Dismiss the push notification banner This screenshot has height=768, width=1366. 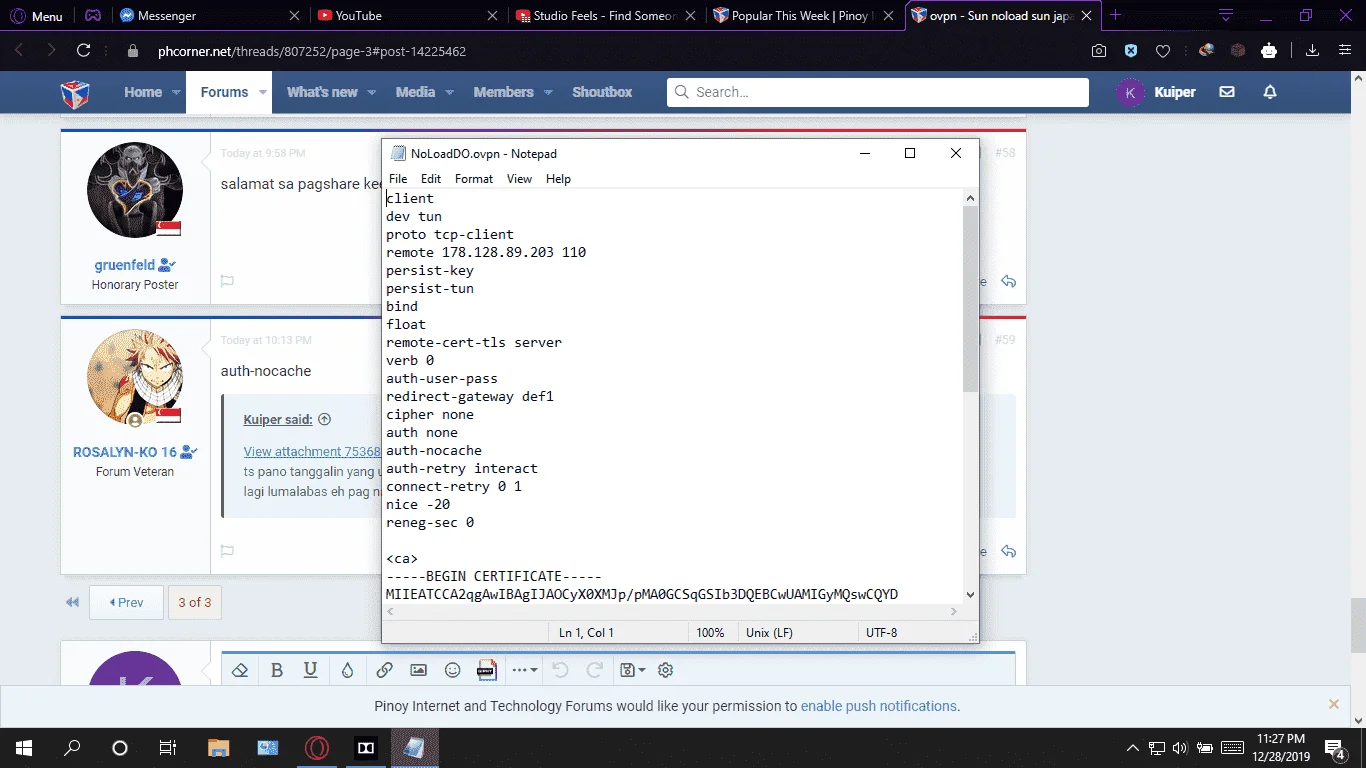point(1333,705)
